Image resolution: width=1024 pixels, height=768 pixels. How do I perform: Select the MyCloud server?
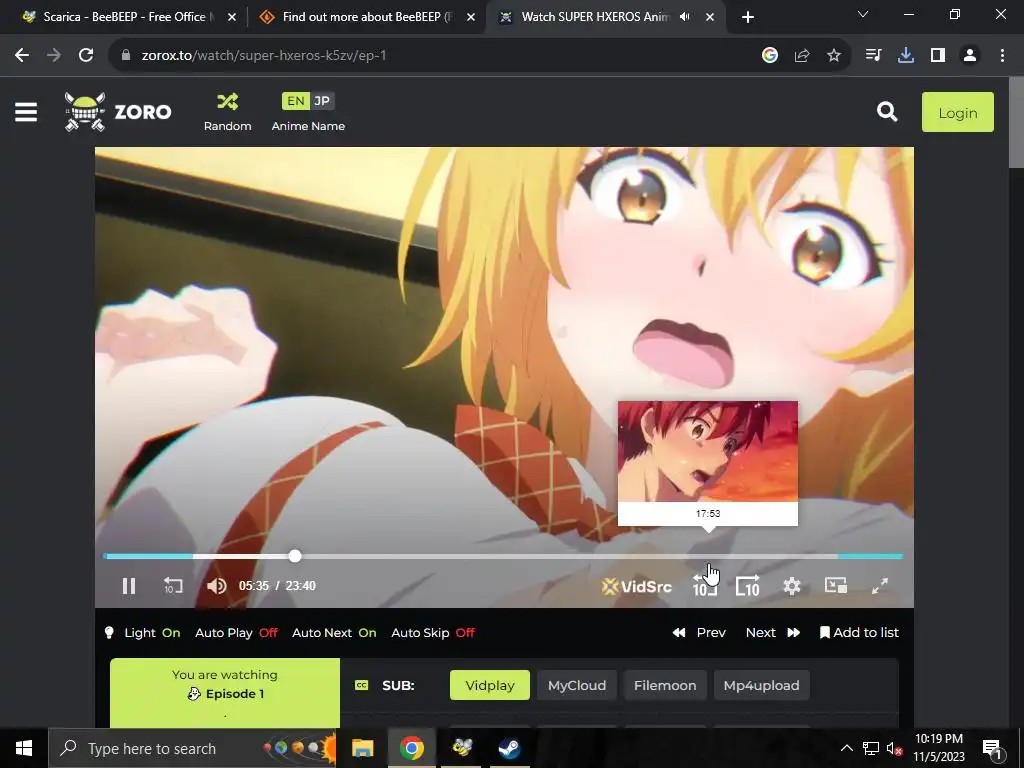click(x=577, y=685)
